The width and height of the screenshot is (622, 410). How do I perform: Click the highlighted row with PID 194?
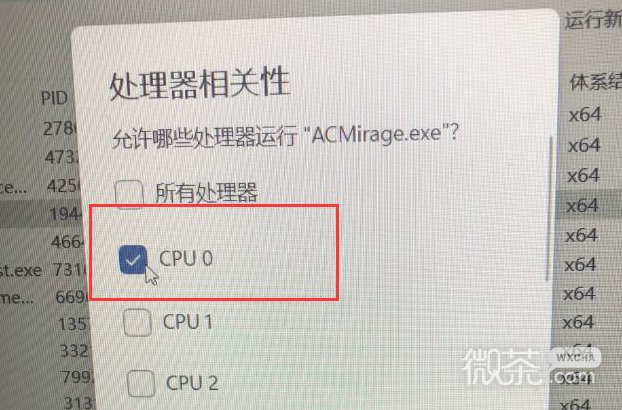[40, 214]
